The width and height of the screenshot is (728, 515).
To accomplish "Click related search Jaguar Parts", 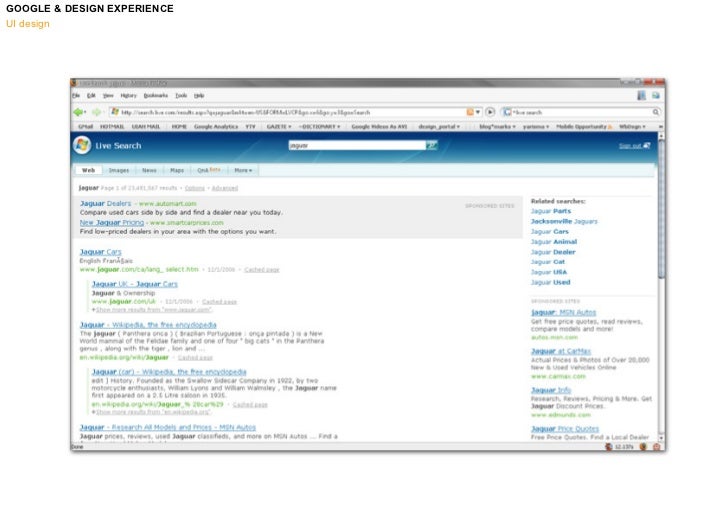I will click(x=551, y=211).
